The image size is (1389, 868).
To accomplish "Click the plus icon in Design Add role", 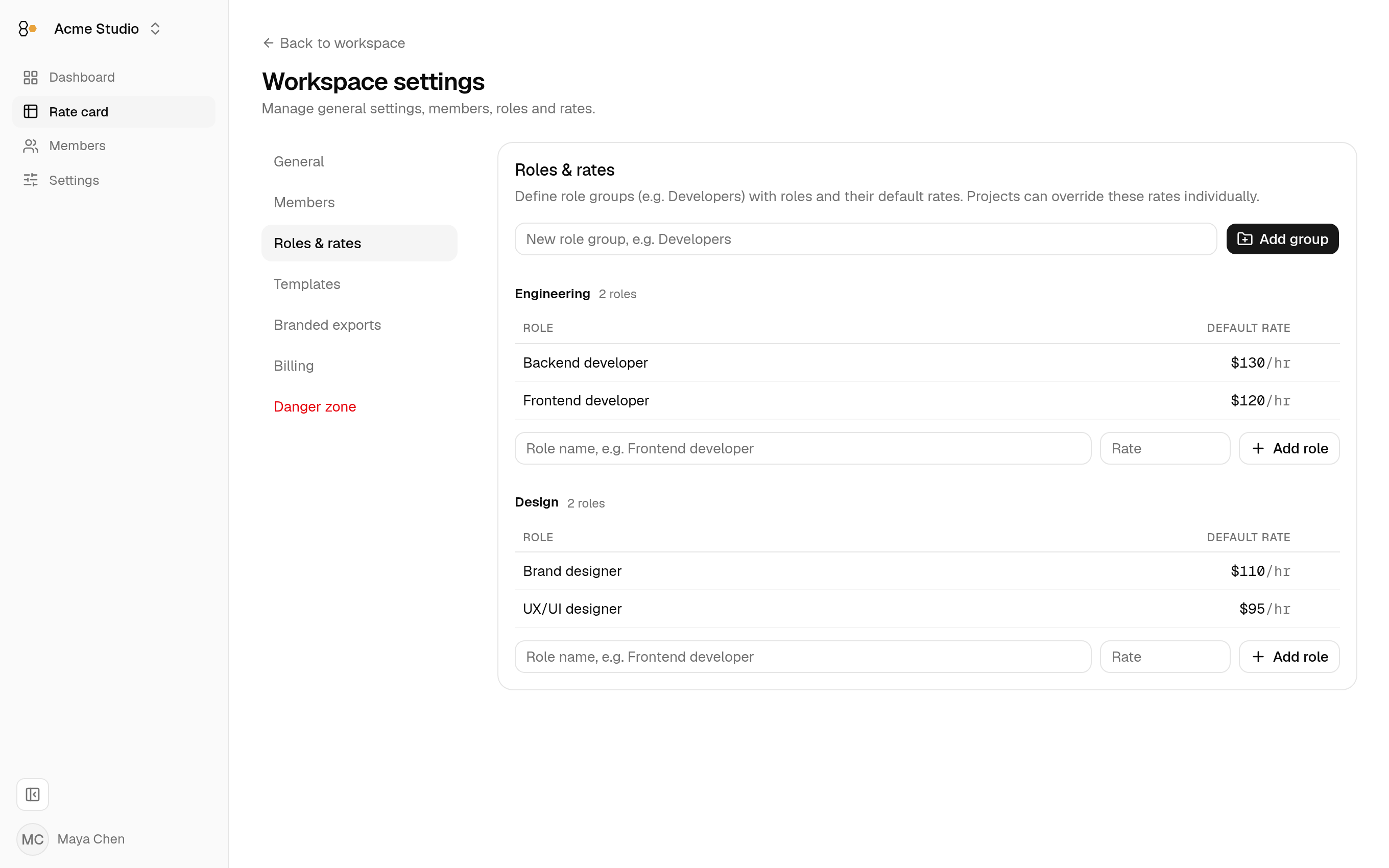I will (1258, 657).
